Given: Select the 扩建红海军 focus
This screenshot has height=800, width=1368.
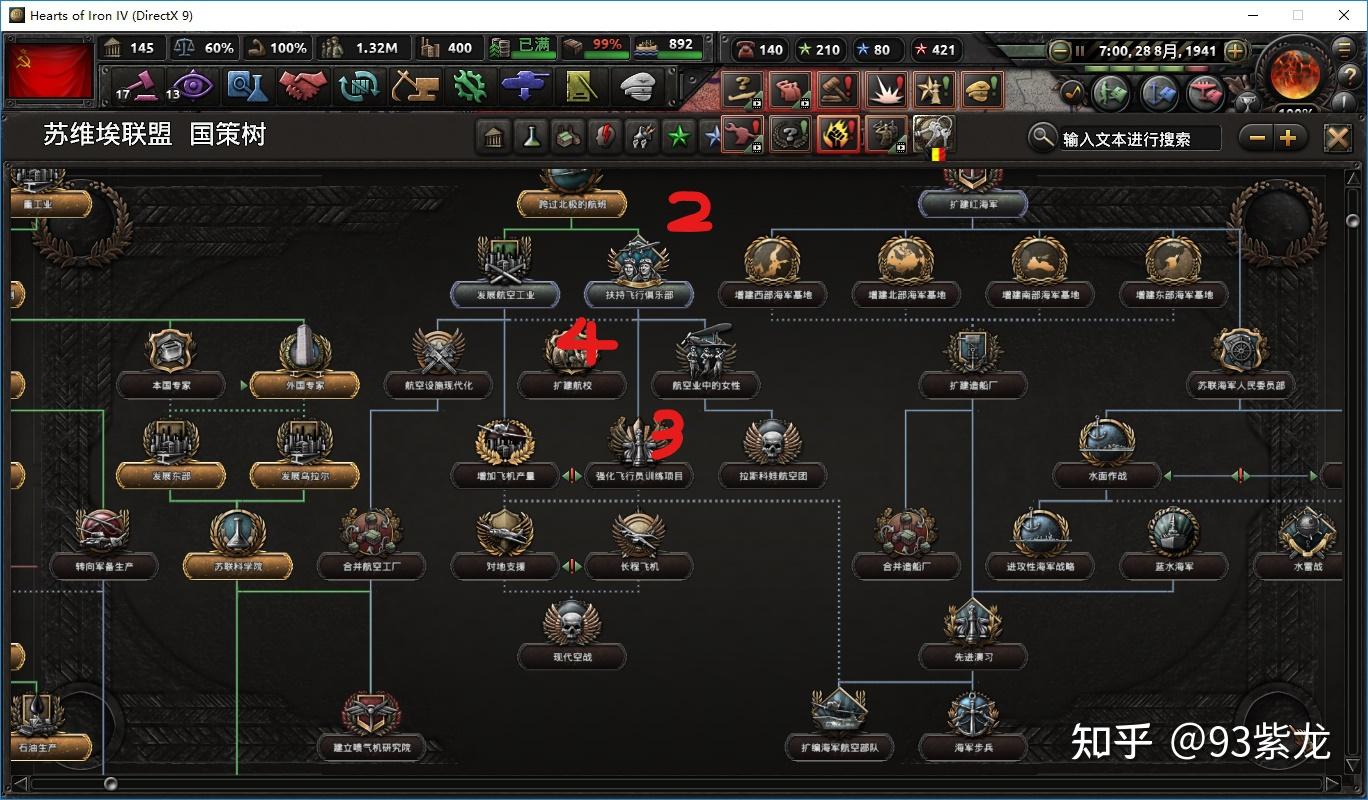Looking at the screenshot, I should 973,192.
